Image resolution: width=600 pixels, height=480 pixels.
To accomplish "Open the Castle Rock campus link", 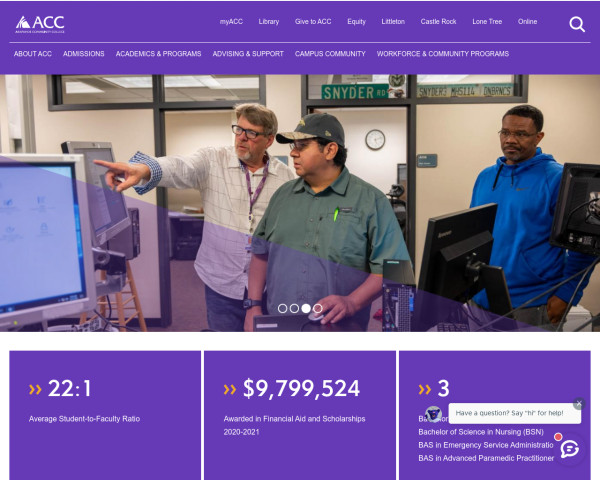I will (x=438, y=22).
